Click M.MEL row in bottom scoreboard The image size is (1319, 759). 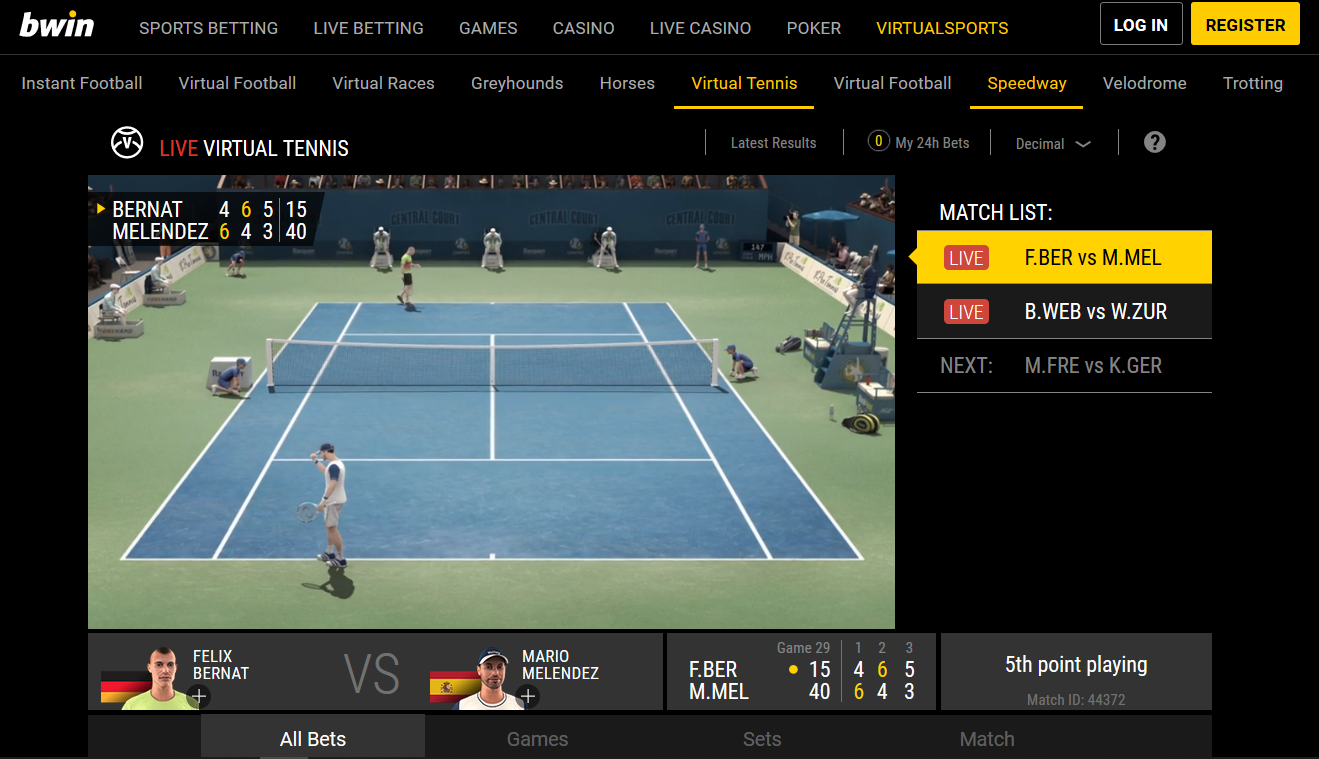[x=802, y=691]
